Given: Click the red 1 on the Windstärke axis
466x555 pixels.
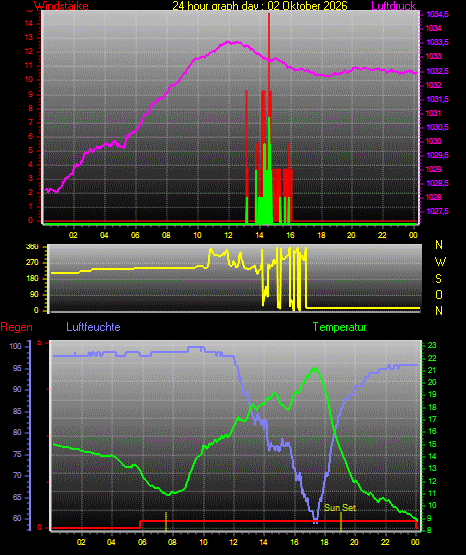Looking at the screenshot, I should [31, 206].
